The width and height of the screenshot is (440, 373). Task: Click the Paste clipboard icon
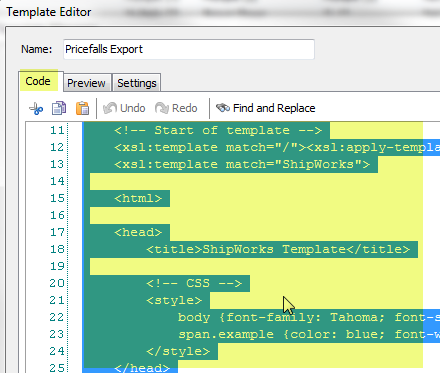[x=82, y=108]
